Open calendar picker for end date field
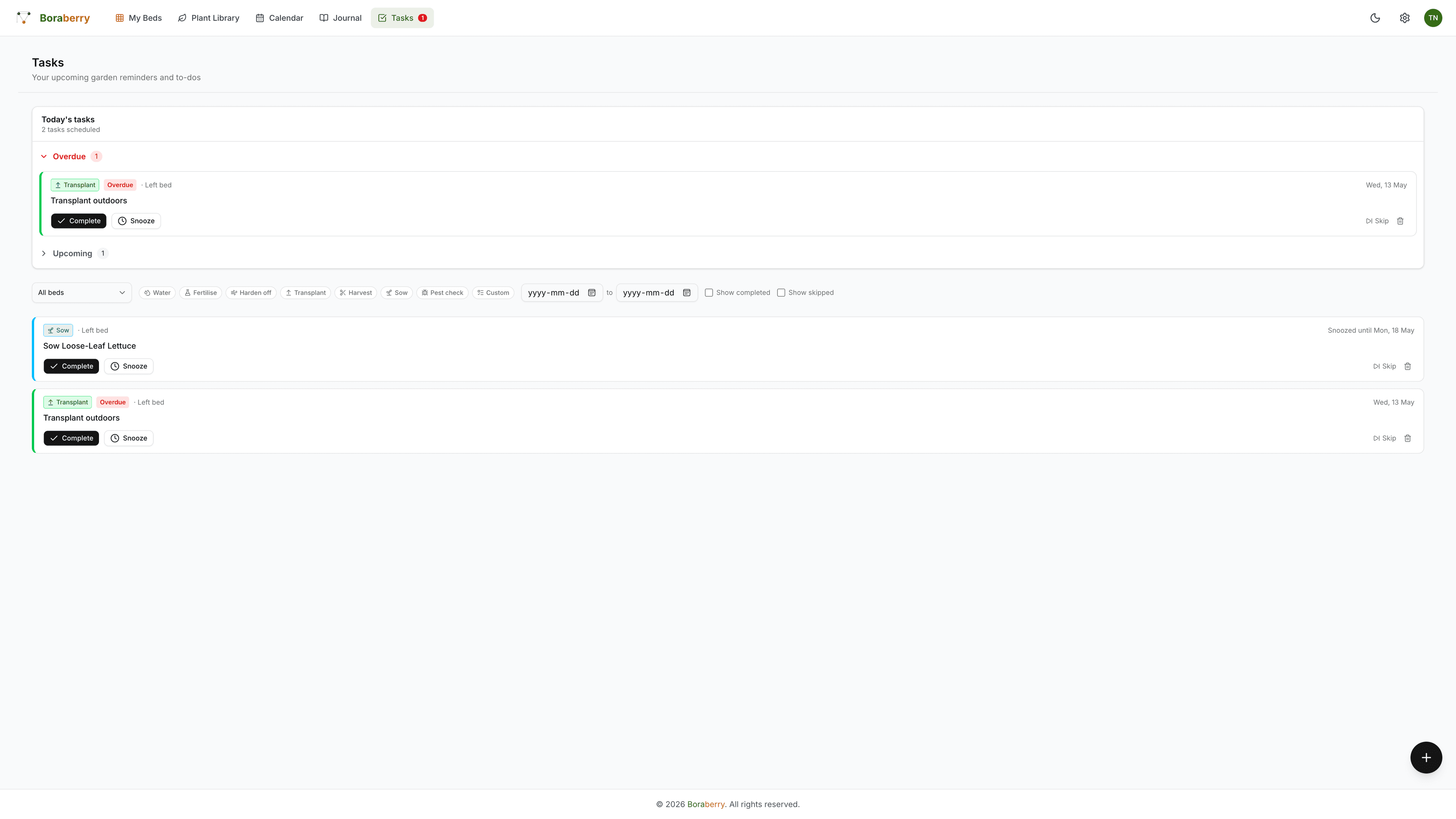The image size is (1456, 819). coord(687,293)
